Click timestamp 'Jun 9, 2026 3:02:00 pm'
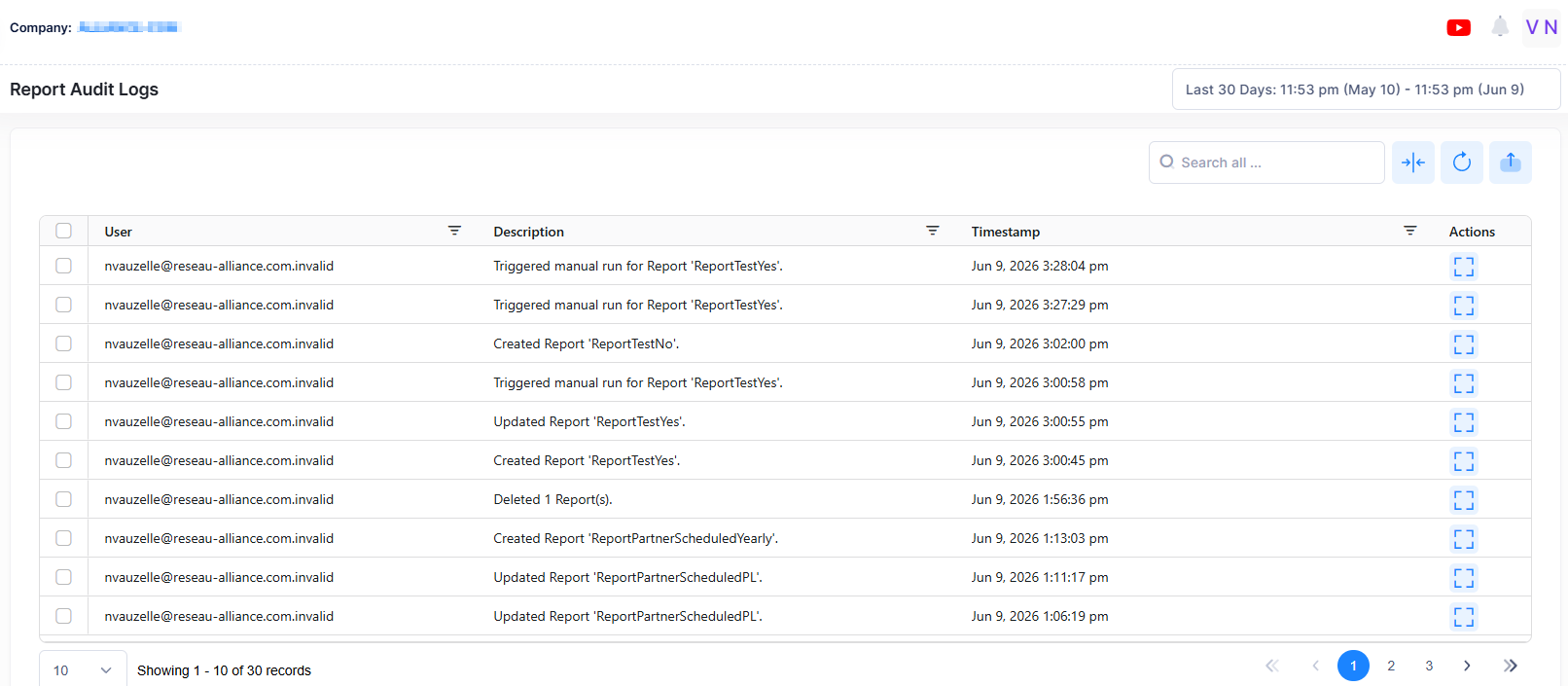The height and width of the screenshot is (686, 1568). point(1040,343)
